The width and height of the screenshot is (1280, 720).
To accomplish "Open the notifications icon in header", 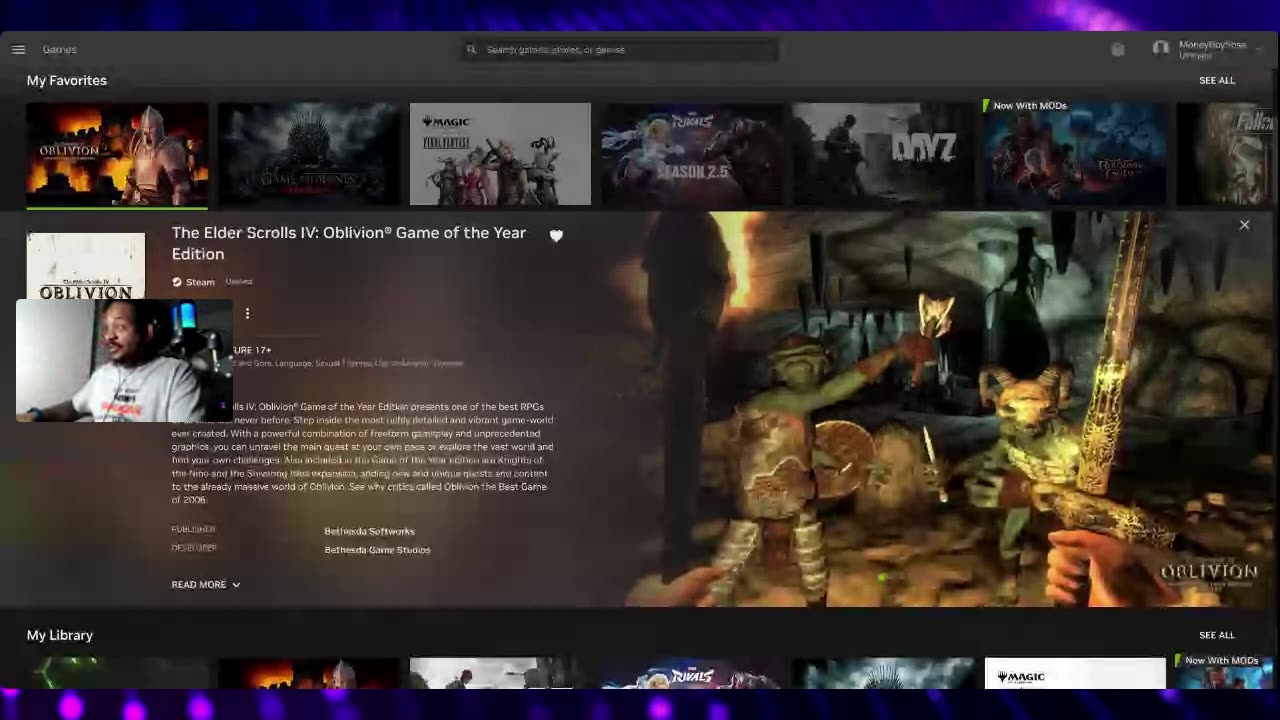I will (x=1118, y=49).
